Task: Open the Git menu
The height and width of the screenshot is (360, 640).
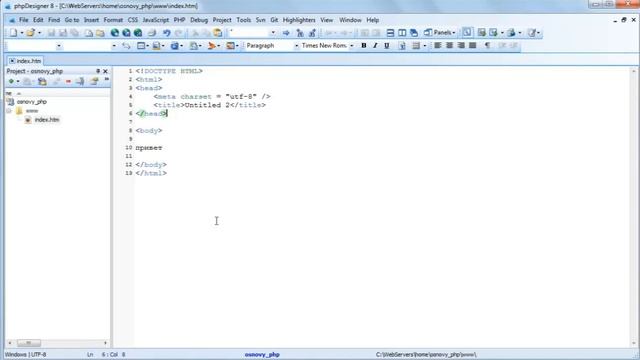Action: [x=274, y=20]
